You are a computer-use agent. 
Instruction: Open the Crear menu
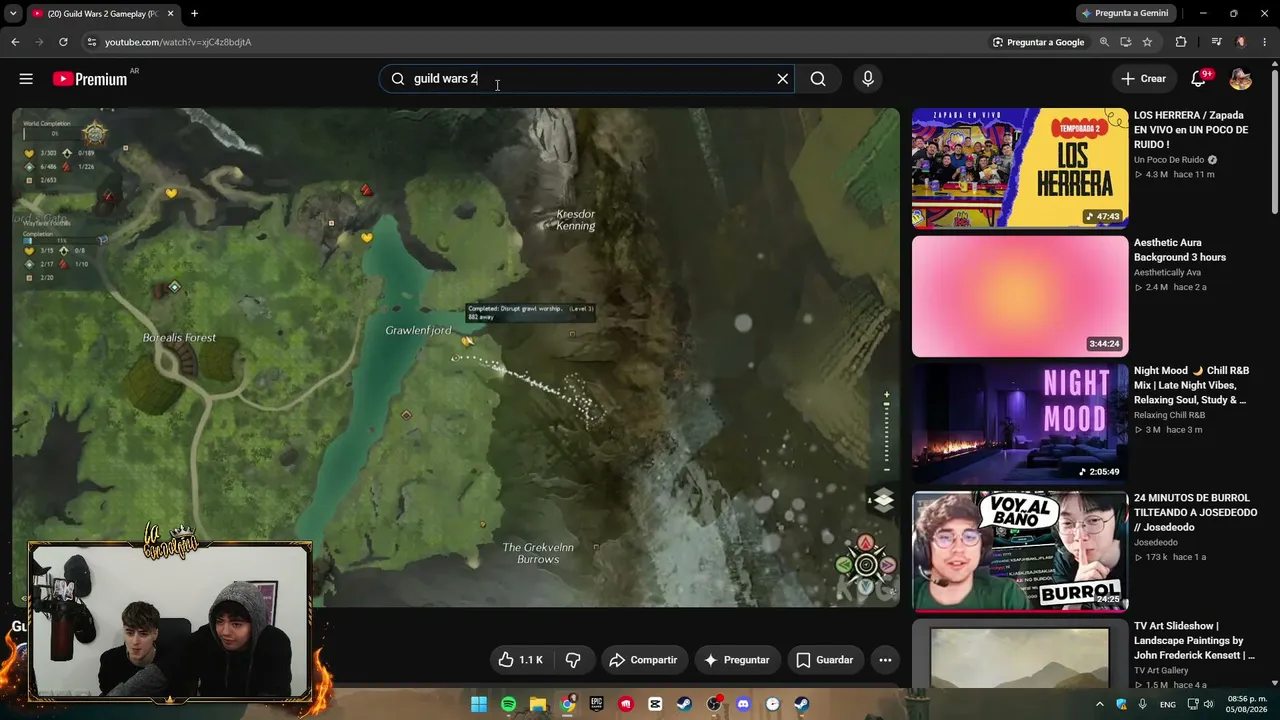point(1143,79)
